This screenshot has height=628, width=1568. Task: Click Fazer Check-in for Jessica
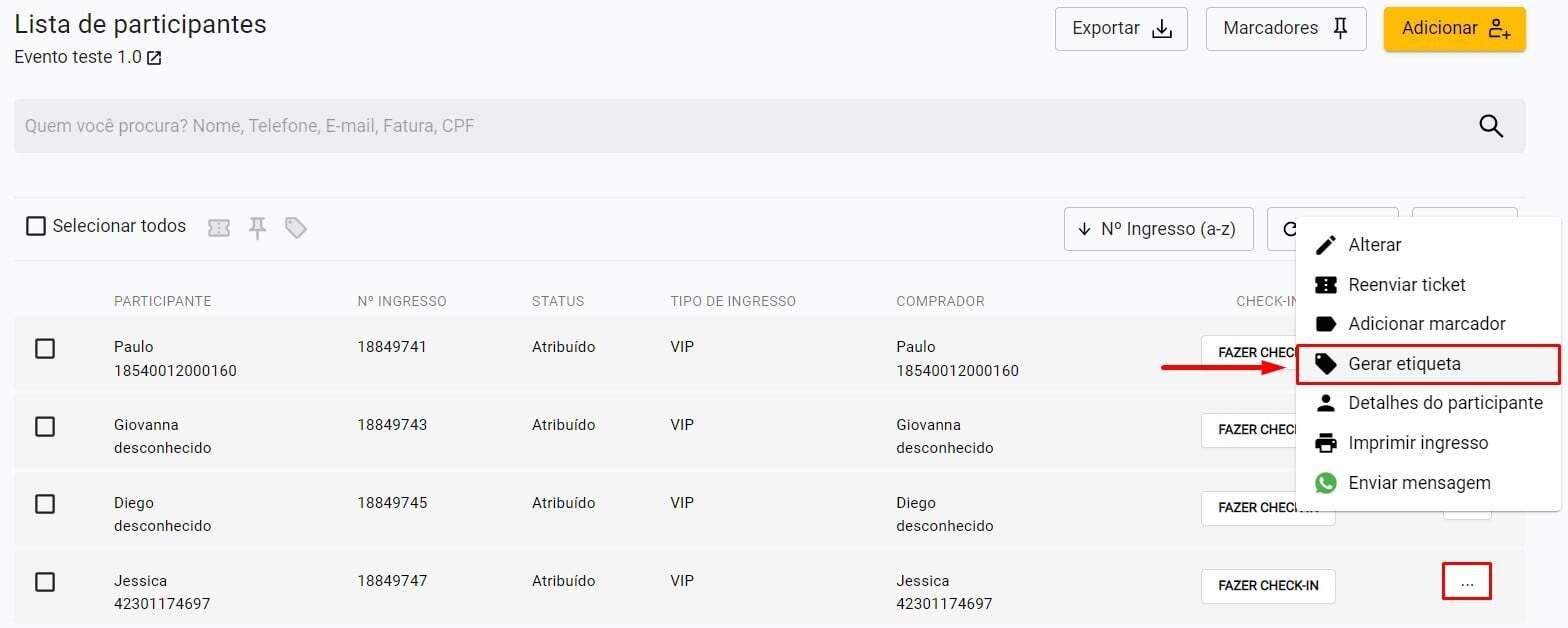point(1267,585)
